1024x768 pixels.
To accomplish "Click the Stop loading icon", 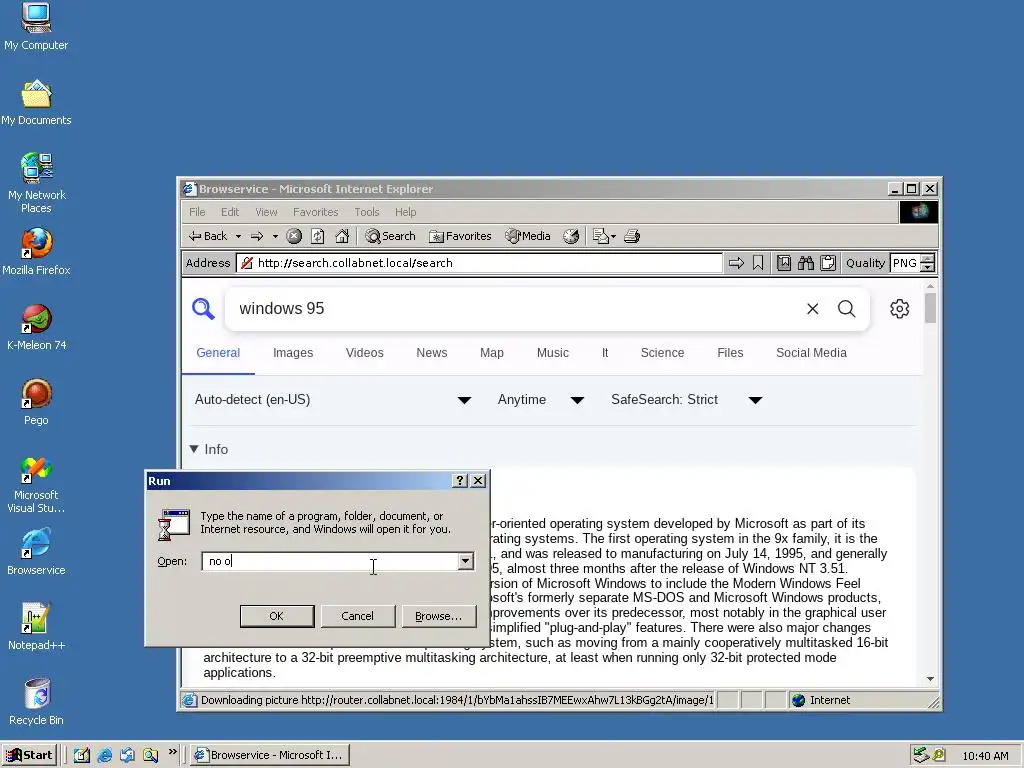I will pyautogui.click(x=295, y=236).
